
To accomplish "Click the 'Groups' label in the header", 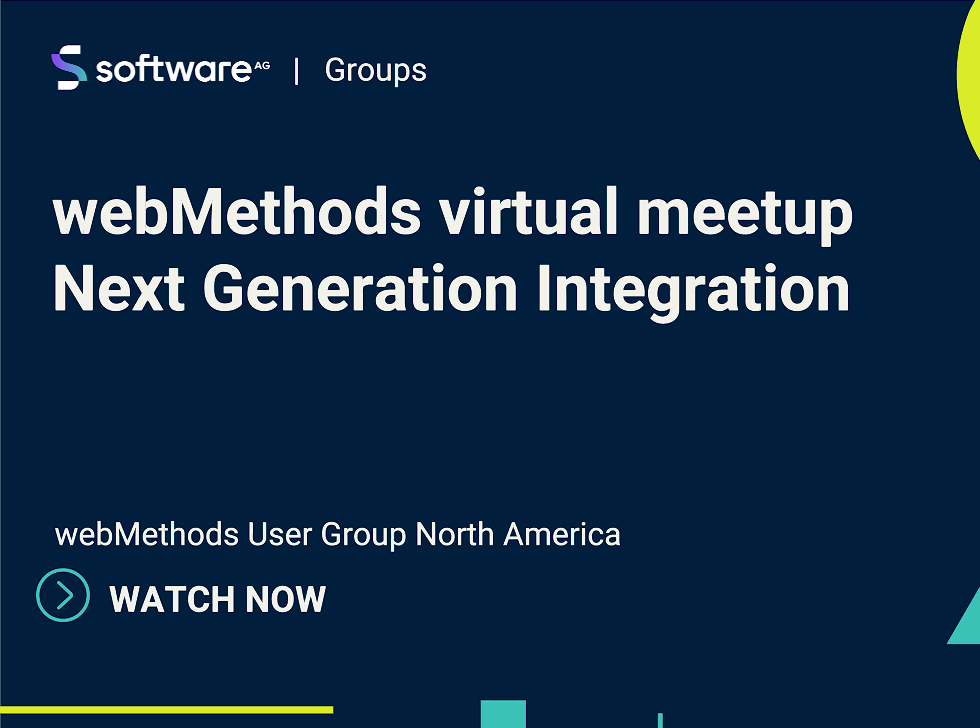I will pyautogui.click(x=376, y=71).
